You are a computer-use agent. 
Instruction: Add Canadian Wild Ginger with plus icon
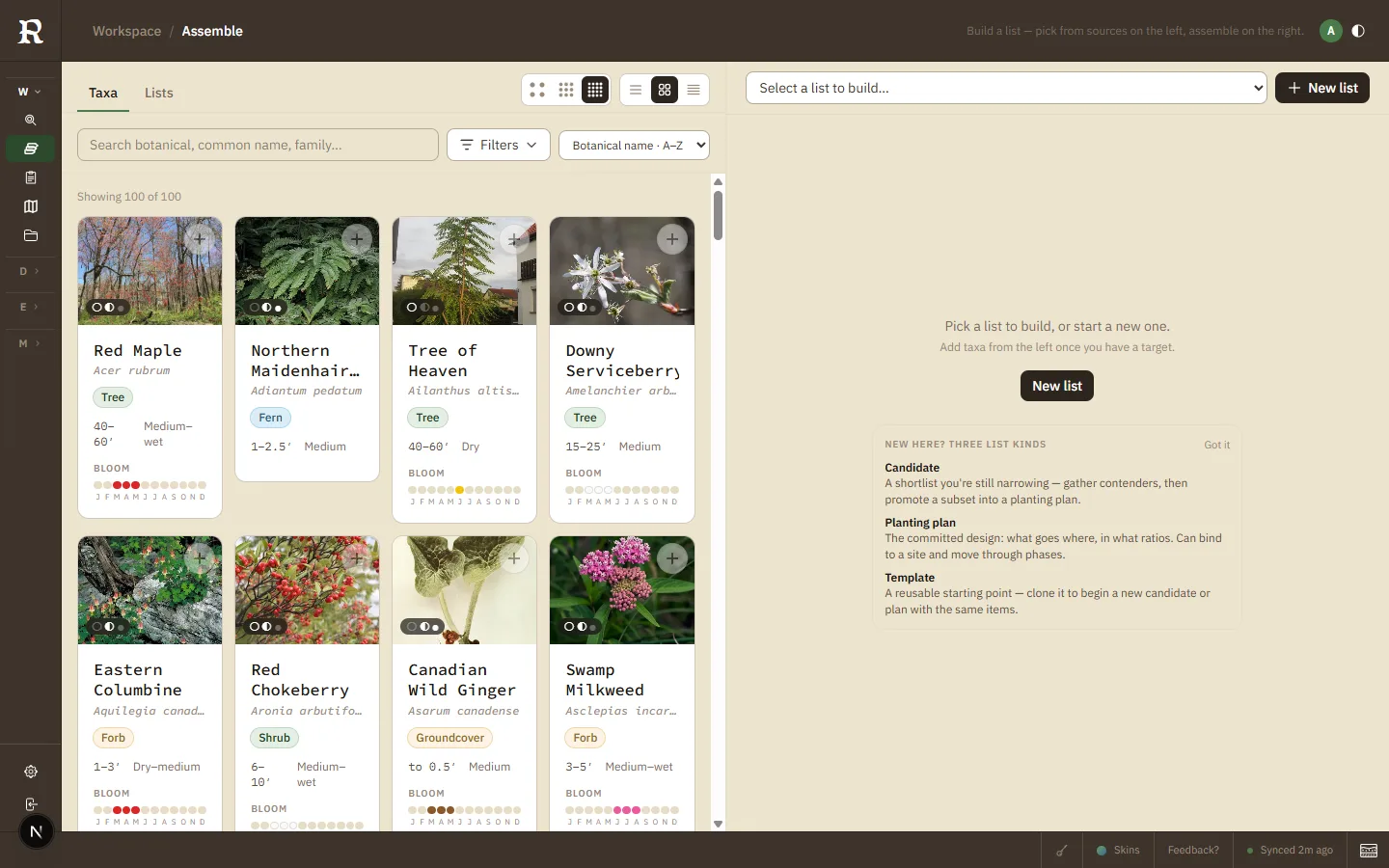(x=514, y=558)
